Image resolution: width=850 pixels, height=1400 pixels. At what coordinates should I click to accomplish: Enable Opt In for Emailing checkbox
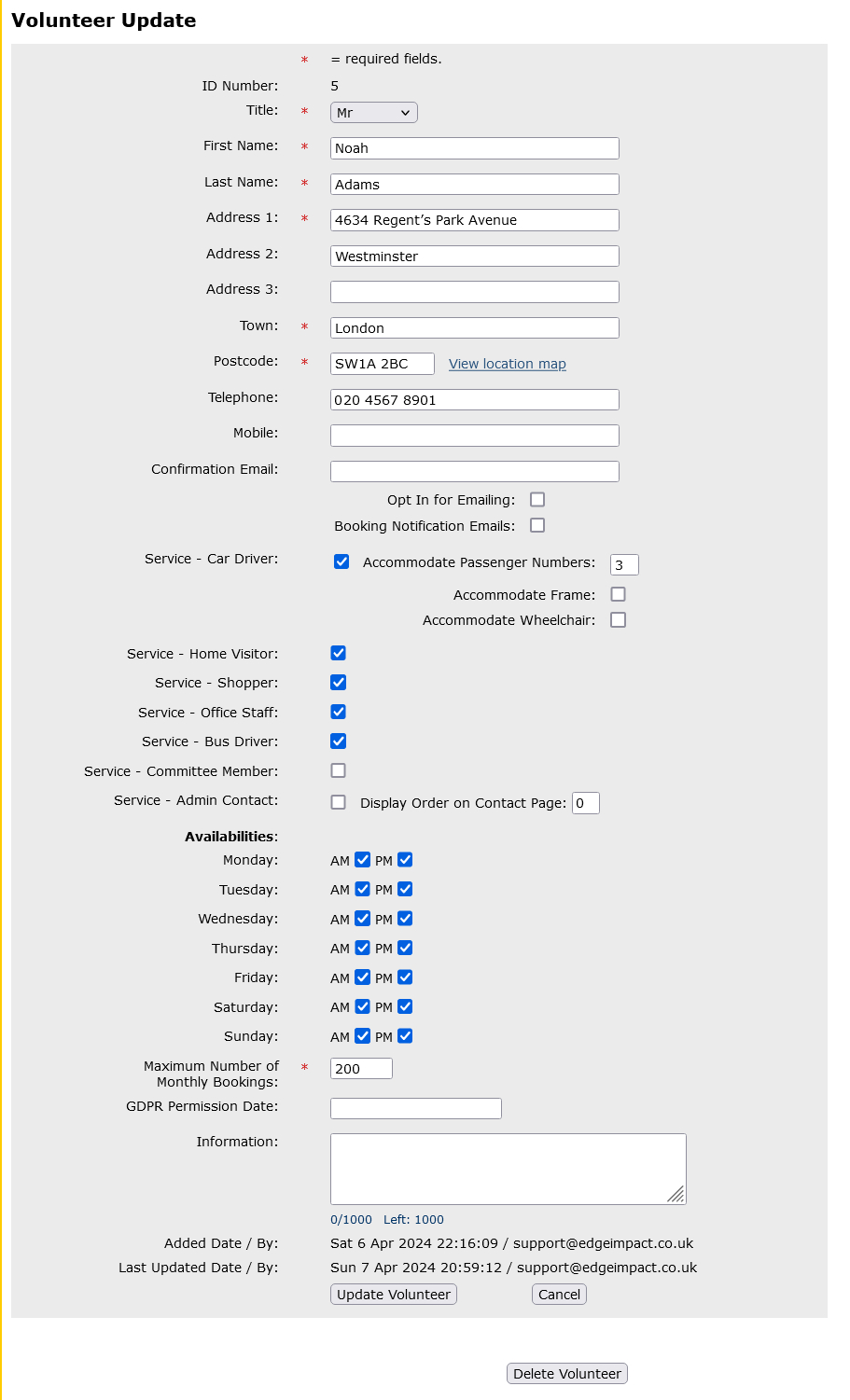[537, 500]
